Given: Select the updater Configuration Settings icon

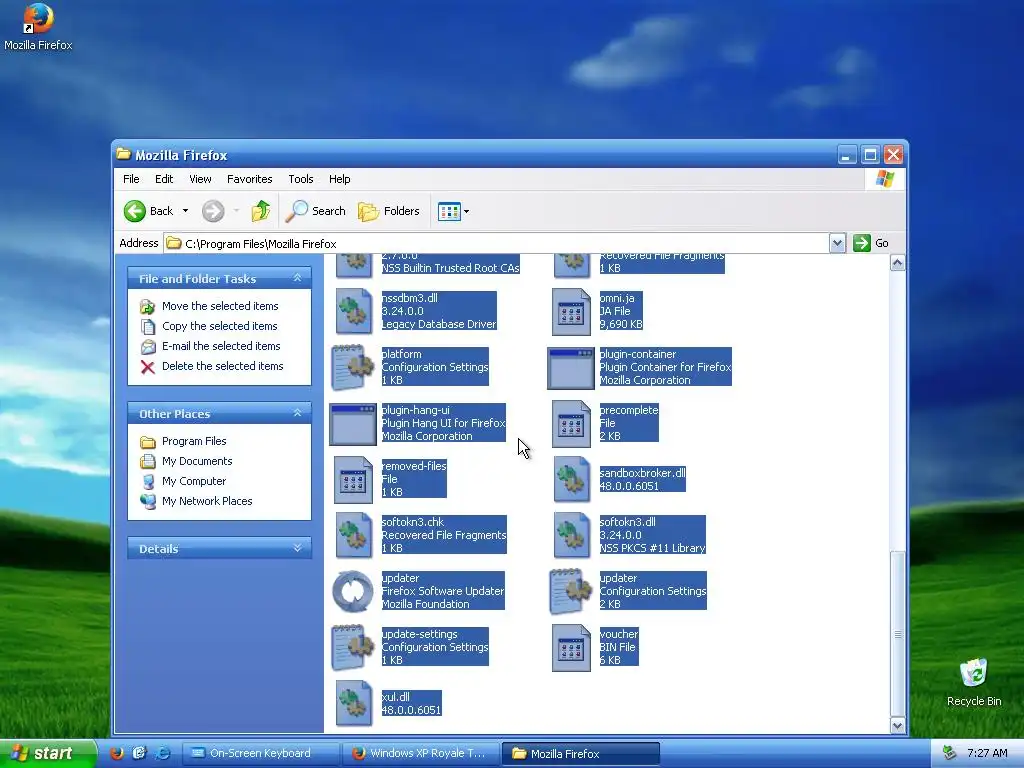Looking at the screenshot, I should tap(570, 592).
